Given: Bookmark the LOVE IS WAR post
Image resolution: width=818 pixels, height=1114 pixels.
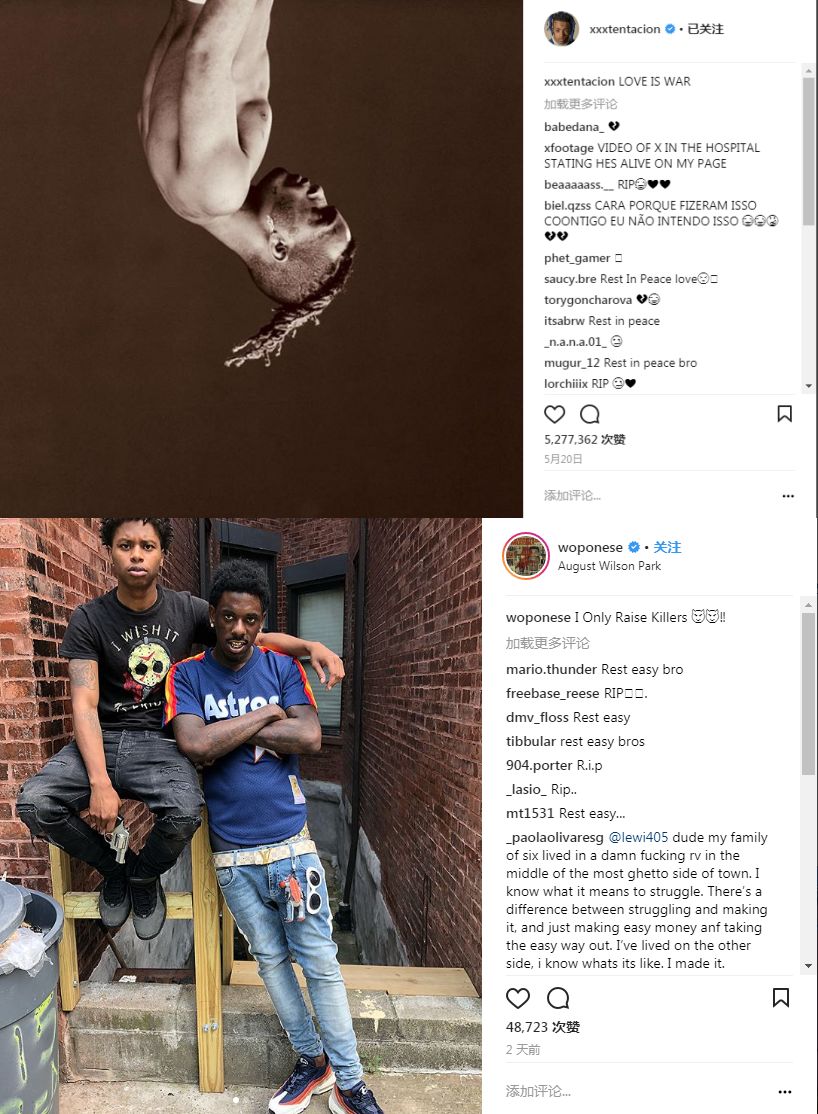Looking at the screenshot, I should pyautogui.click(x=785, y=413).
